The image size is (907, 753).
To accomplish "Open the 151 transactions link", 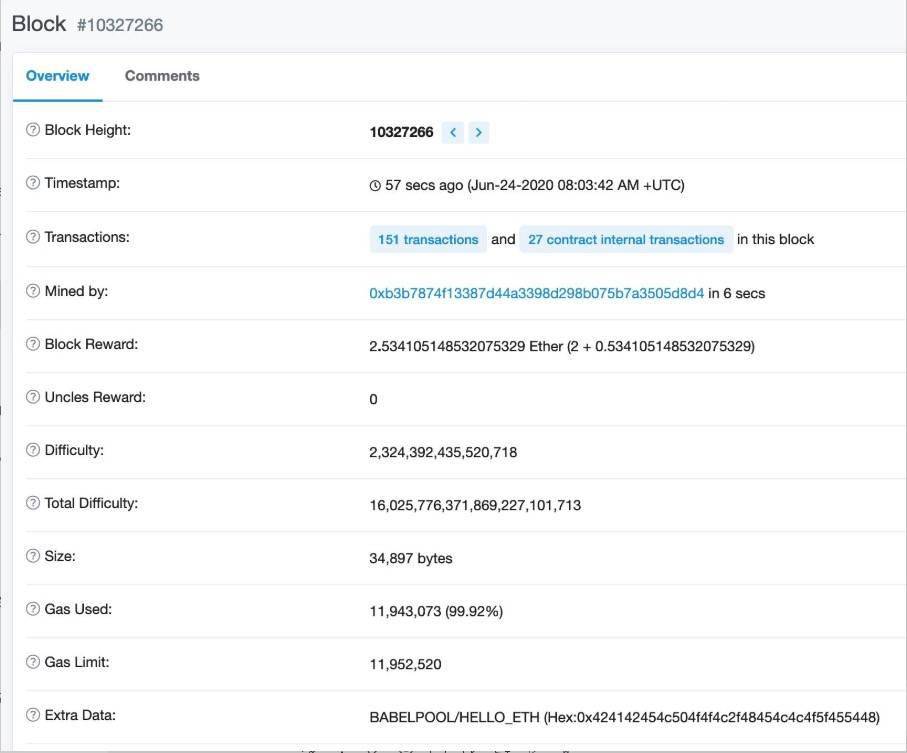I will (427, 240).
